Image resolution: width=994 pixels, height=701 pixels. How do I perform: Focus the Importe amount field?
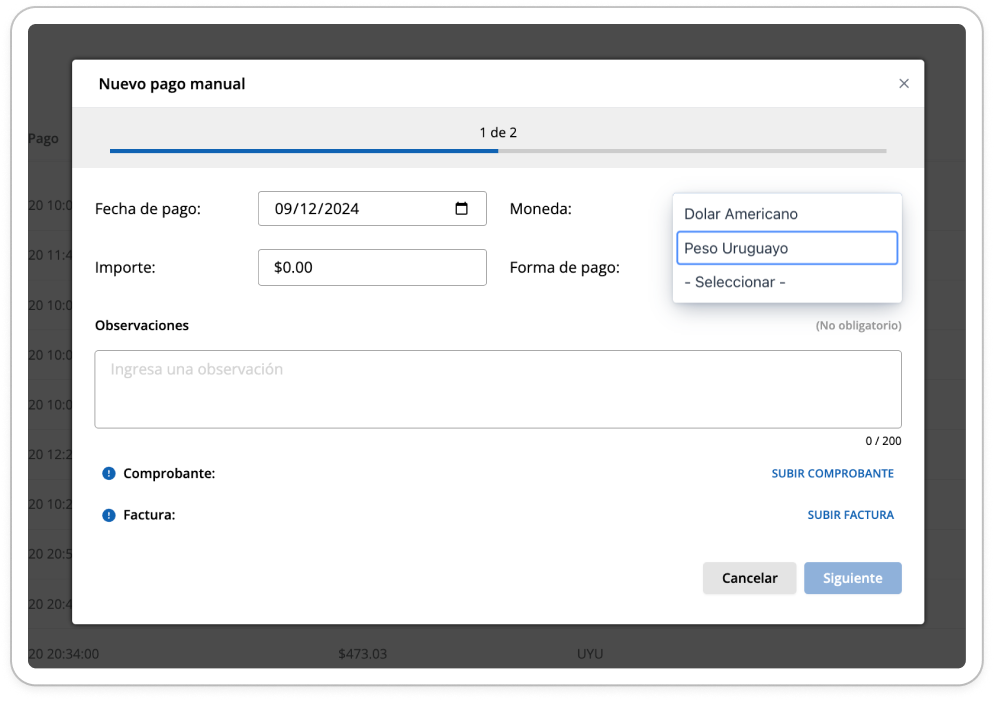click(x=372, y=267)
